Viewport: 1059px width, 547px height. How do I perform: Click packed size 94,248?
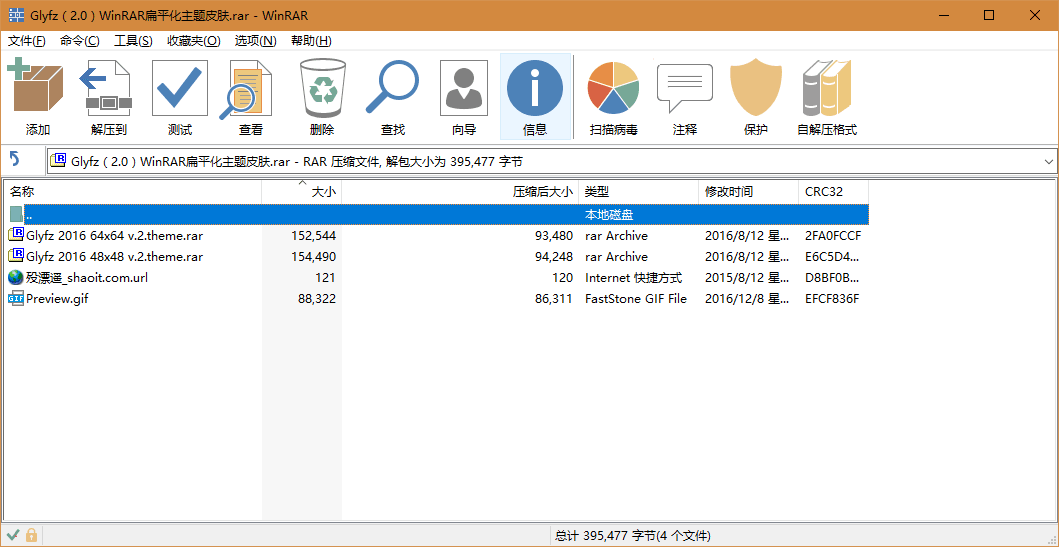[x=554, y=257]
